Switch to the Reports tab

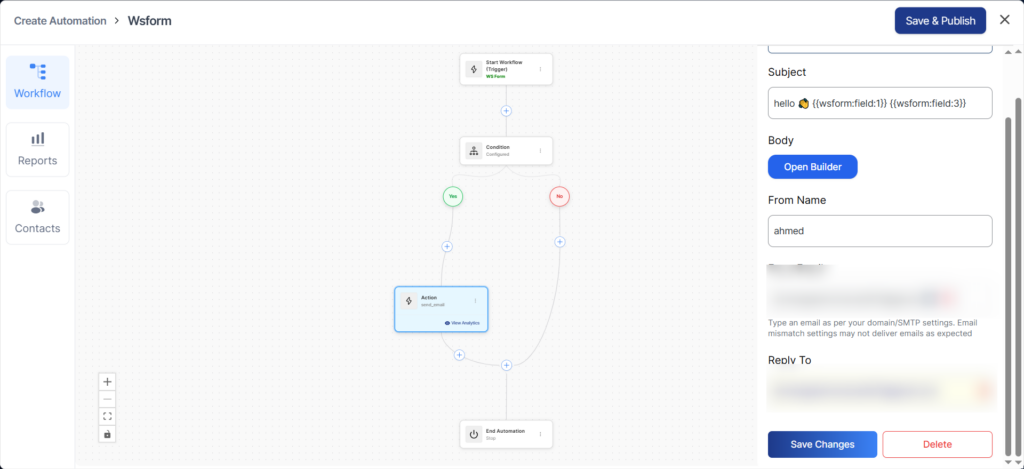37,149
